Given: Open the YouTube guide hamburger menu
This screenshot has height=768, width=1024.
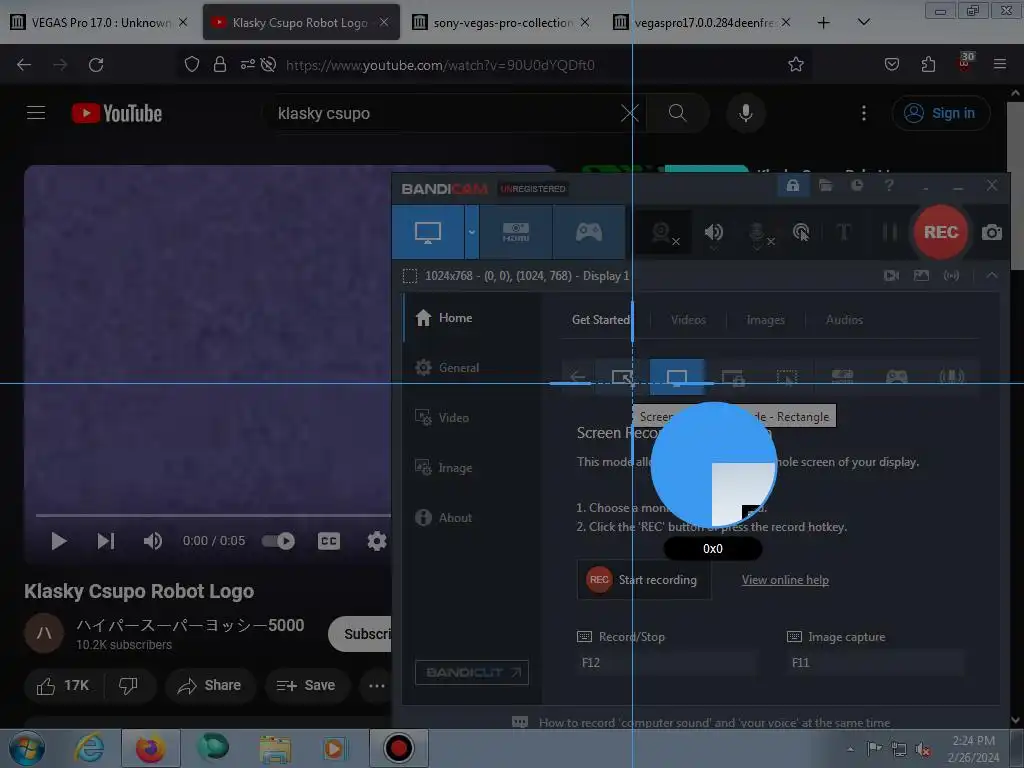Looking at the screenshot, I should pyautogui.click(x=36, y=113).
